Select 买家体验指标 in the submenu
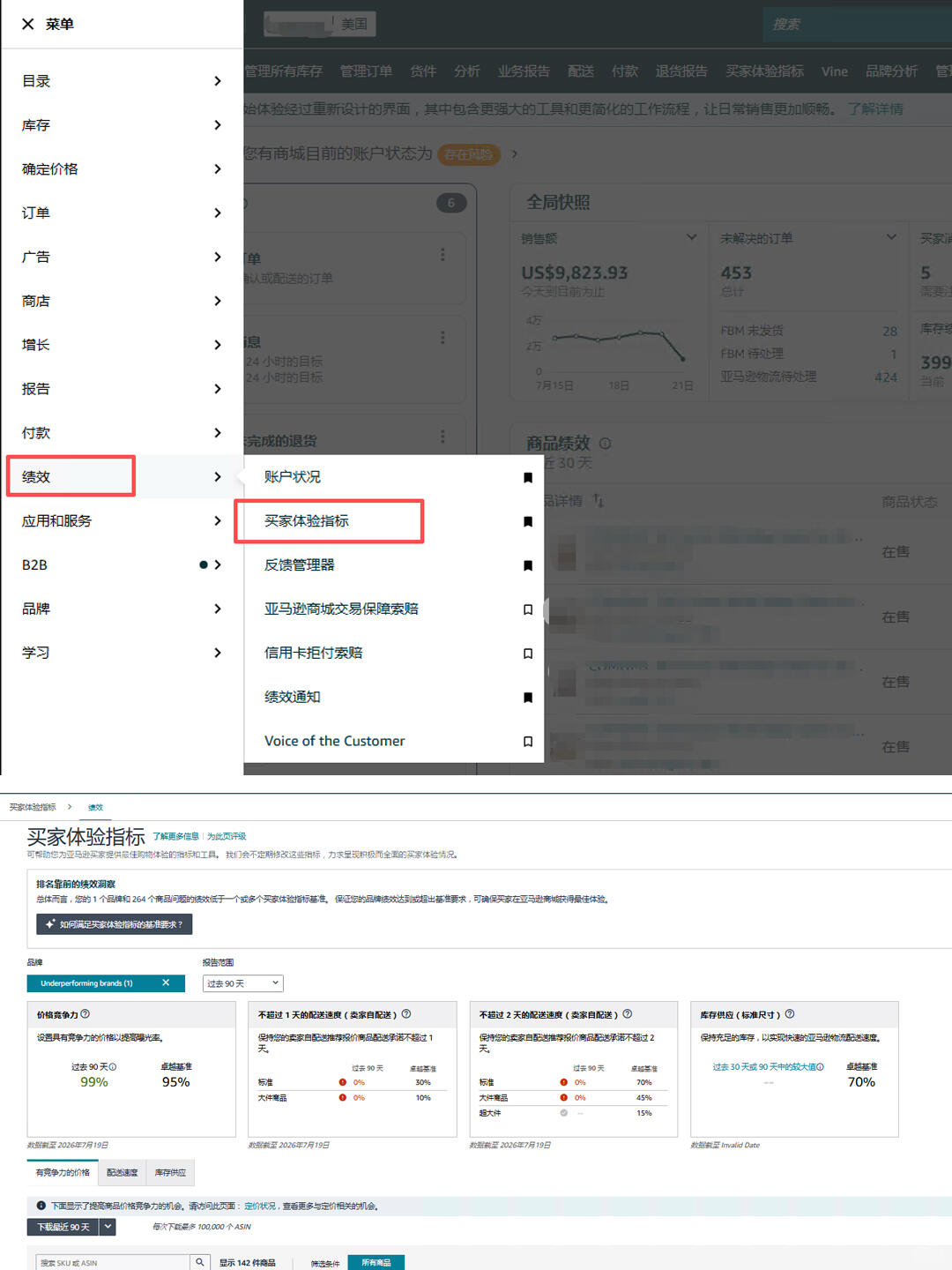The image size is (952, 1270). click(x=307, y=521)
